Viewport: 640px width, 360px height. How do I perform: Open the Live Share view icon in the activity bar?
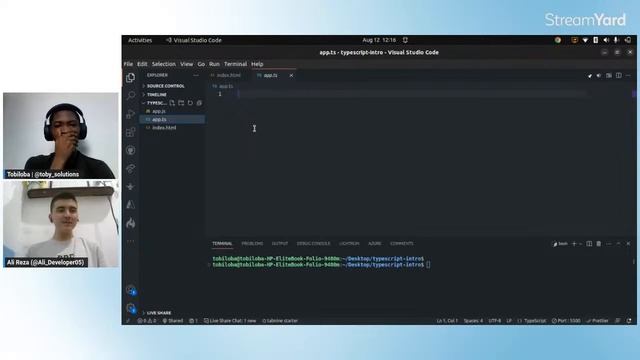tap(131, 169)
